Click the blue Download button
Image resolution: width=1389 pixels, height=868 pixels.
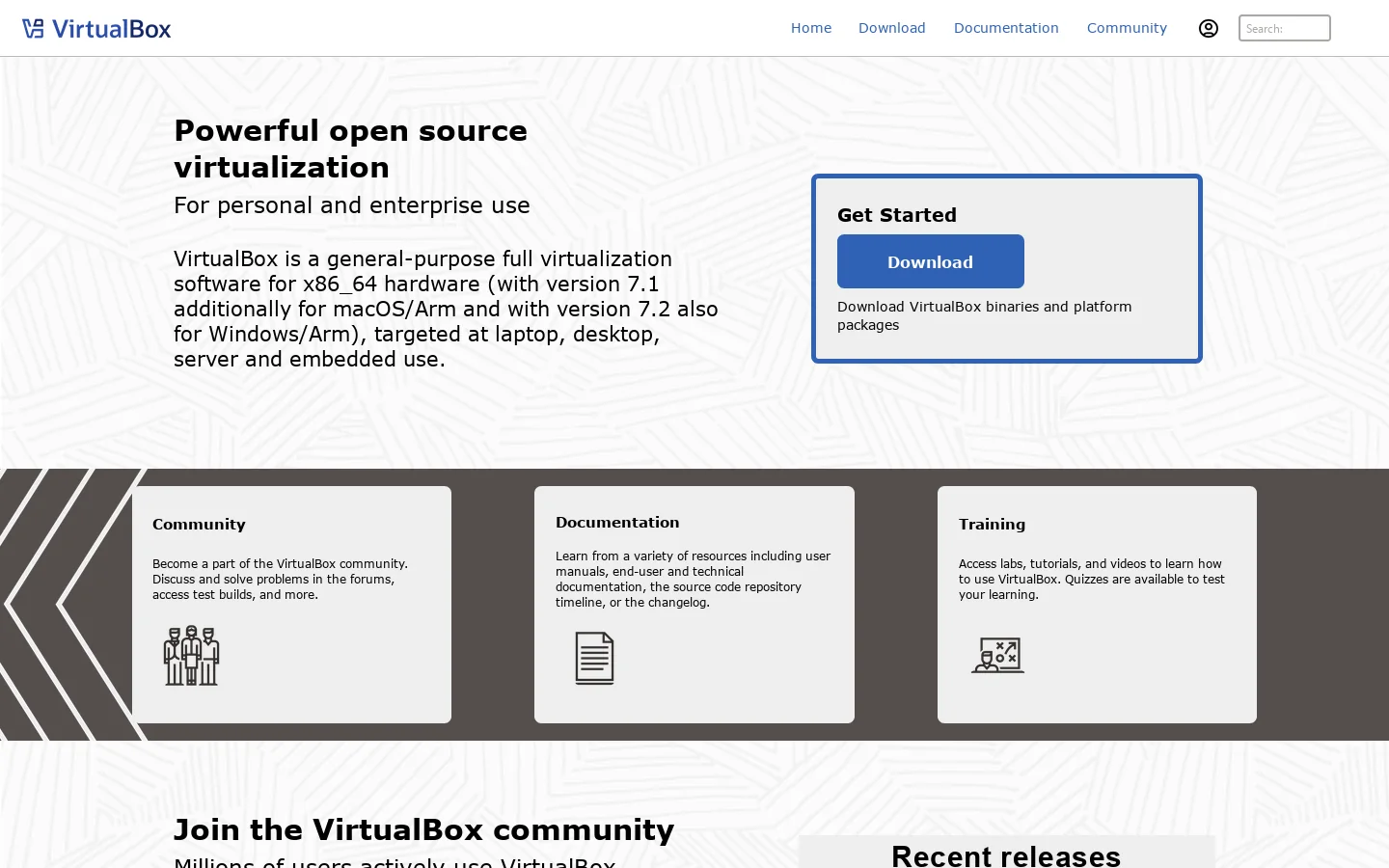[931, 261]
